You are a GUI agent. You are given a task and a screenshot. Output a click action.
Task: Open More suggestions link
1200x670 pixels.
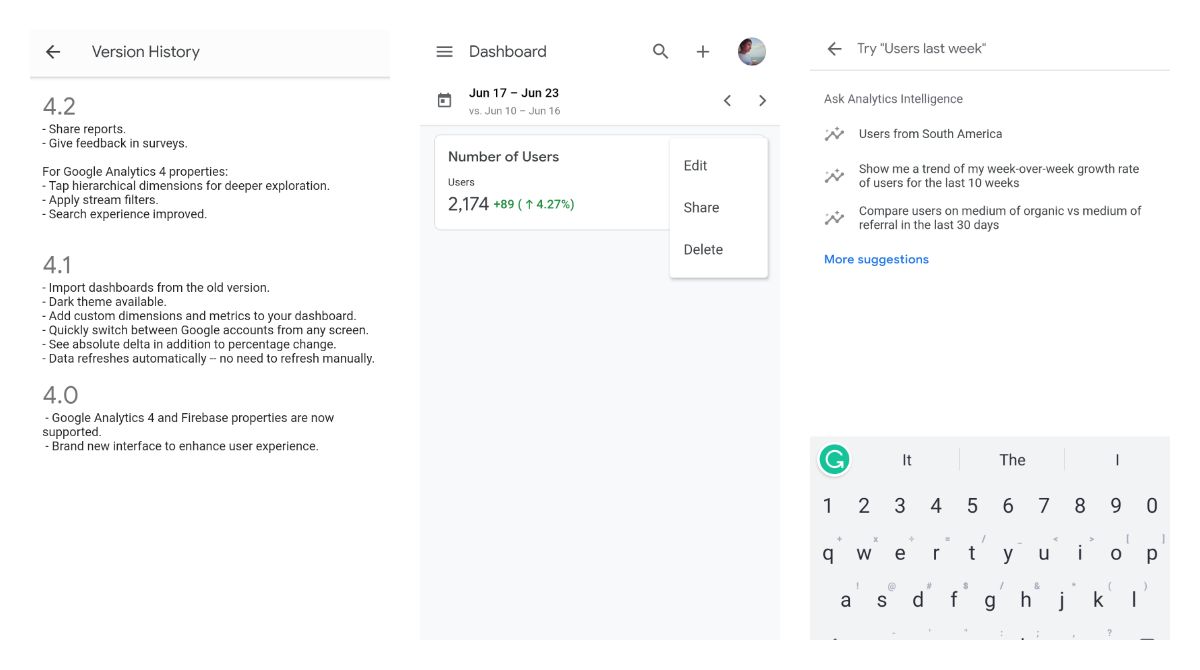(x=876, y=260)
